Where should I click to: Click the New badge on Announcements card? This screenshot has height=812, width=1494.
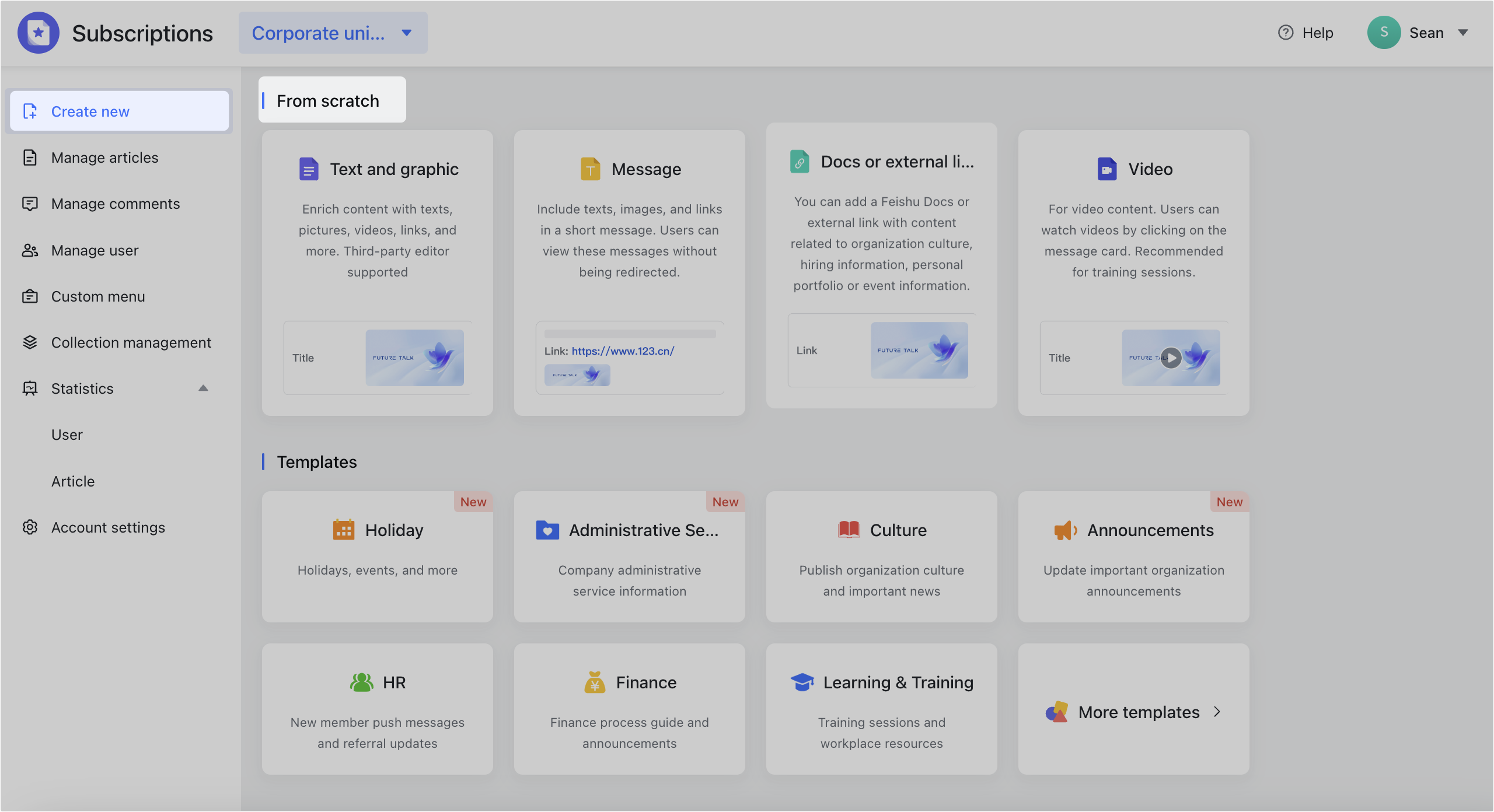(x=1229, y=502)
